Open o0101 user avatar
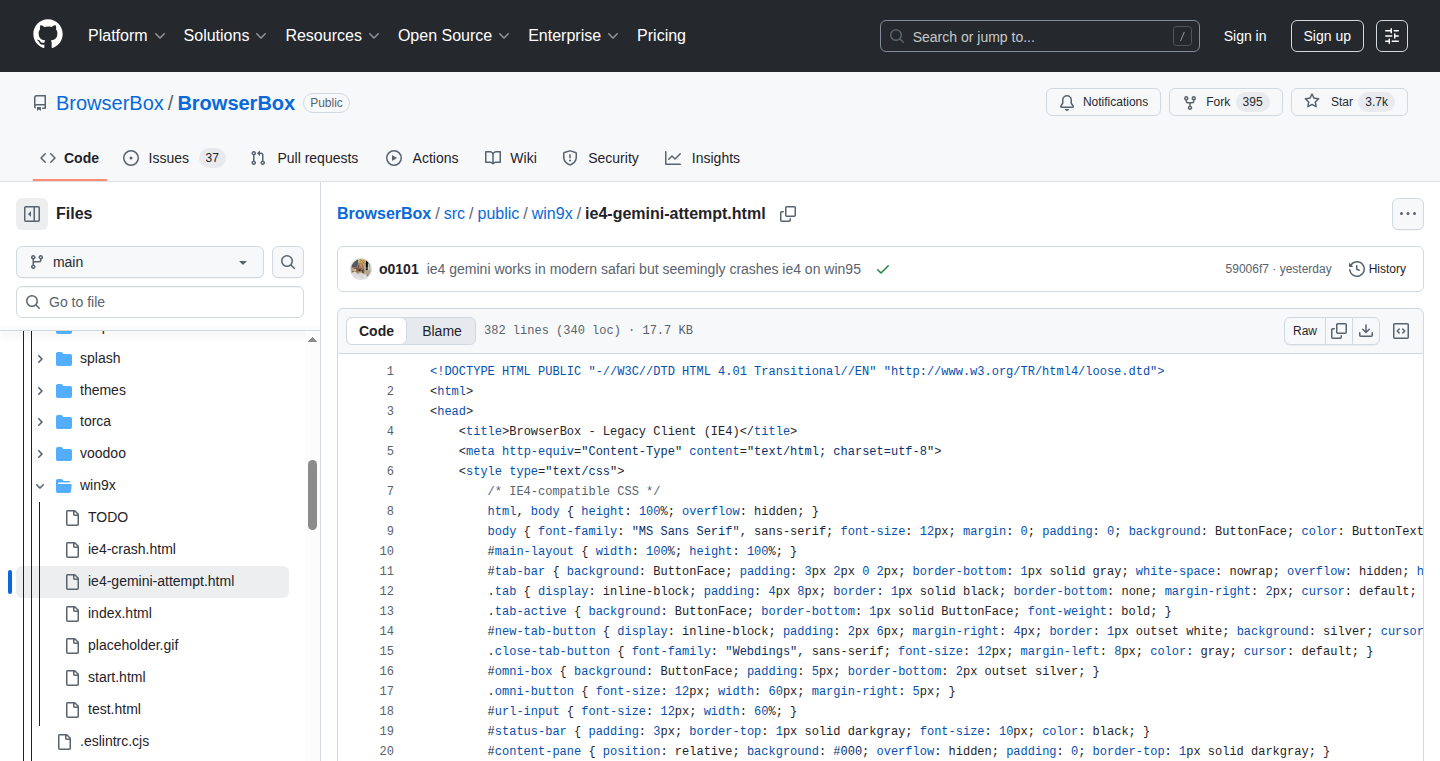The width and height of the screenshot is (1440, 761). click(361, 269)
